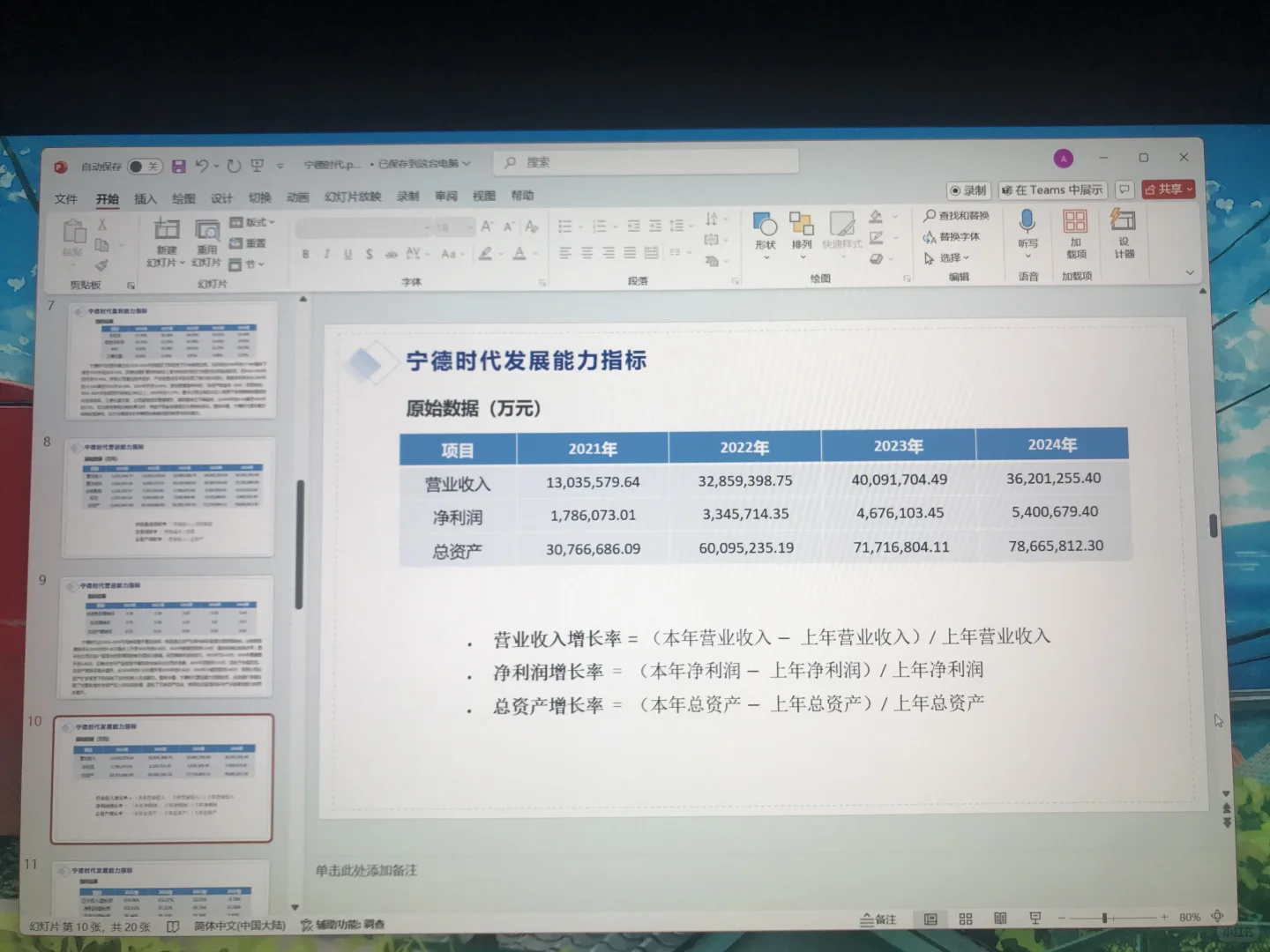Open the 加载项 add-ins gallery
The width and height of the screenshot is (1270, 952).
[x=1076, y=234]
